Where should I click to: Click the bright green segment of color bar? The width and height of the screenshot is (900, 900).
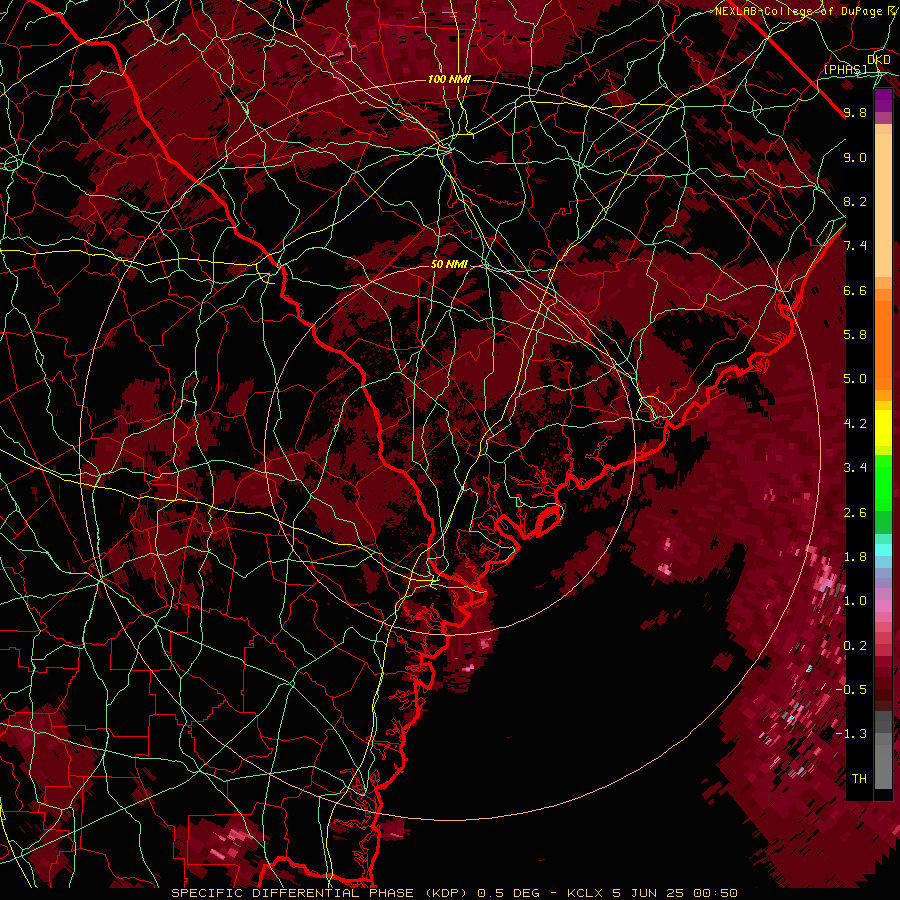tap(883, 485)
